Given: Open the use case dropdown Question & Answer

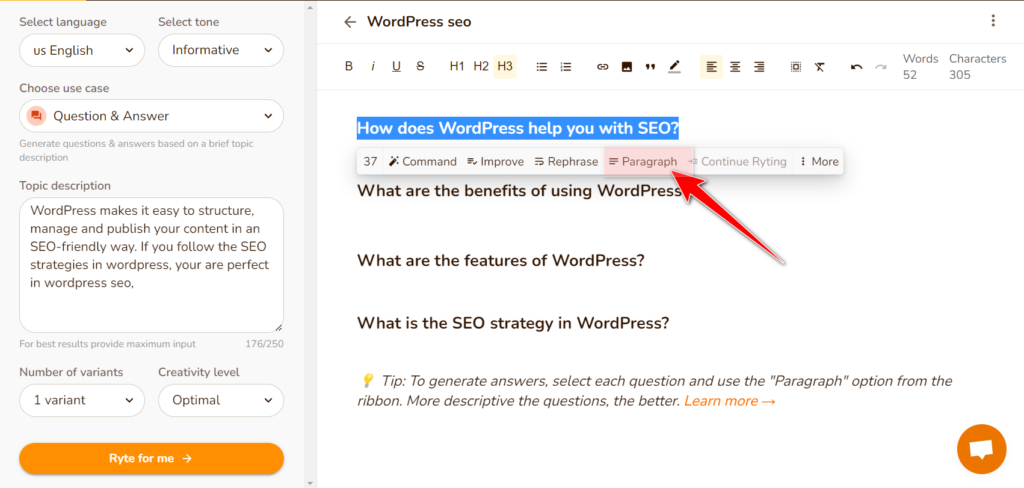Looking at the screenshot, I should [x=152, y=116].
